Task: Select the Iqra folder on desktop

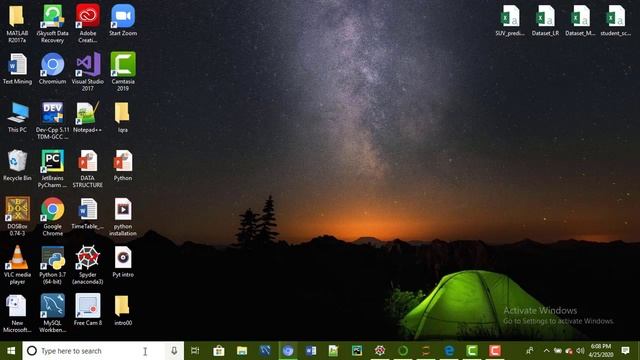Action: [x=122, y=113]
